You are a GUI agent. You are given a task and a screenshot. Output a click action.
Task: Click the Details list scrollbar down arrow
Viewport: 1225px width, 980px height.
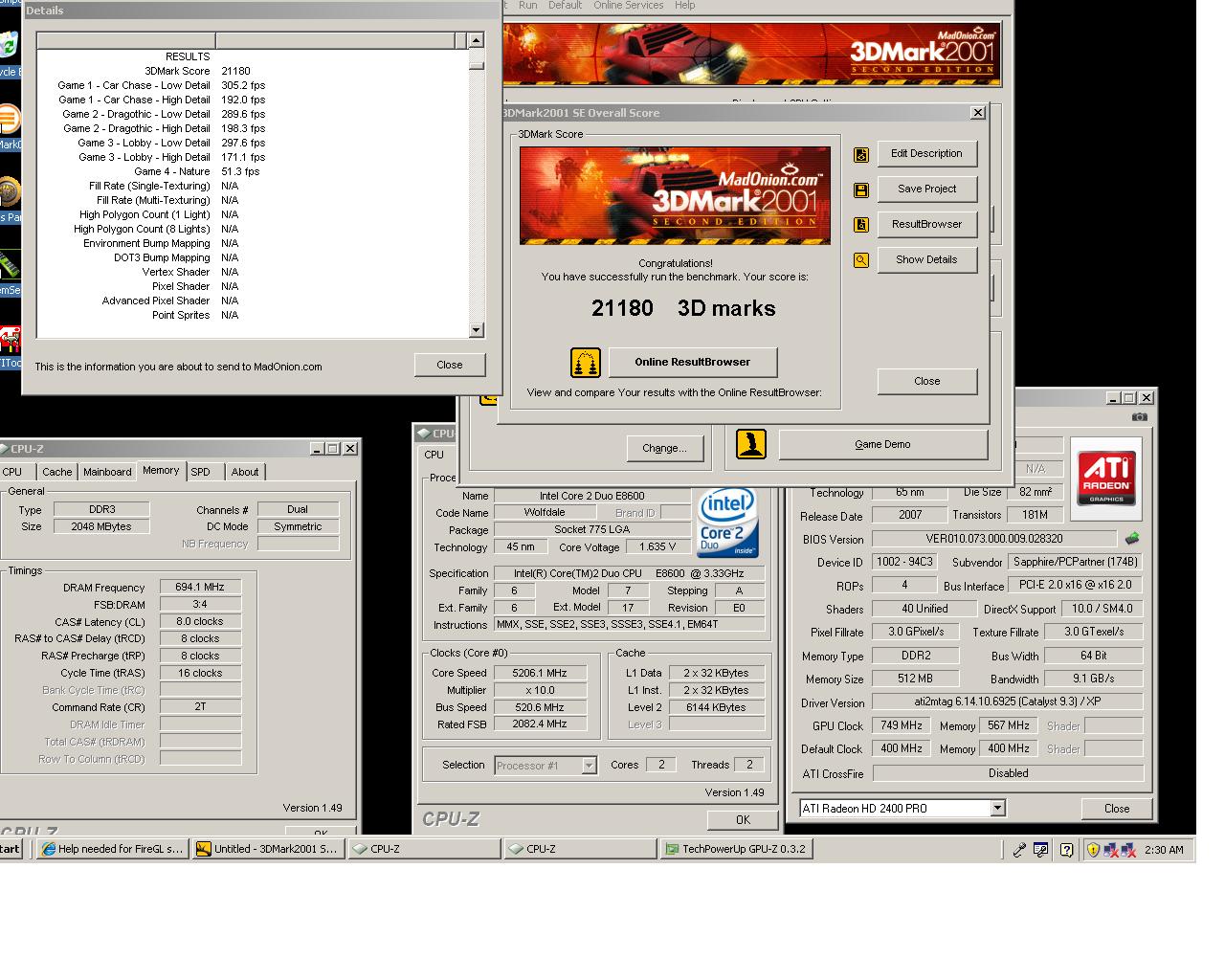tap(477, 330)
